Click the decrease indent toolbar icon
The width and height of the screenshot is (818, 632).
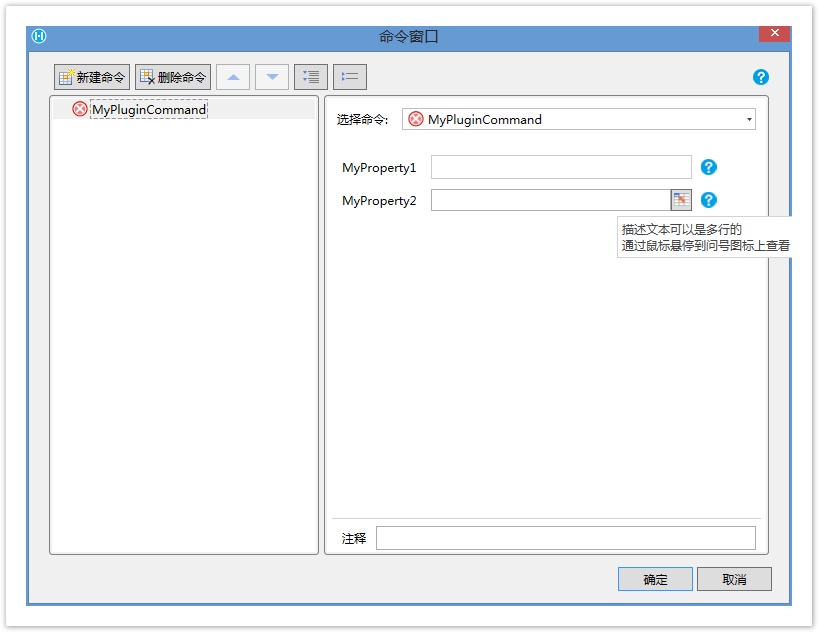[350, 77]
